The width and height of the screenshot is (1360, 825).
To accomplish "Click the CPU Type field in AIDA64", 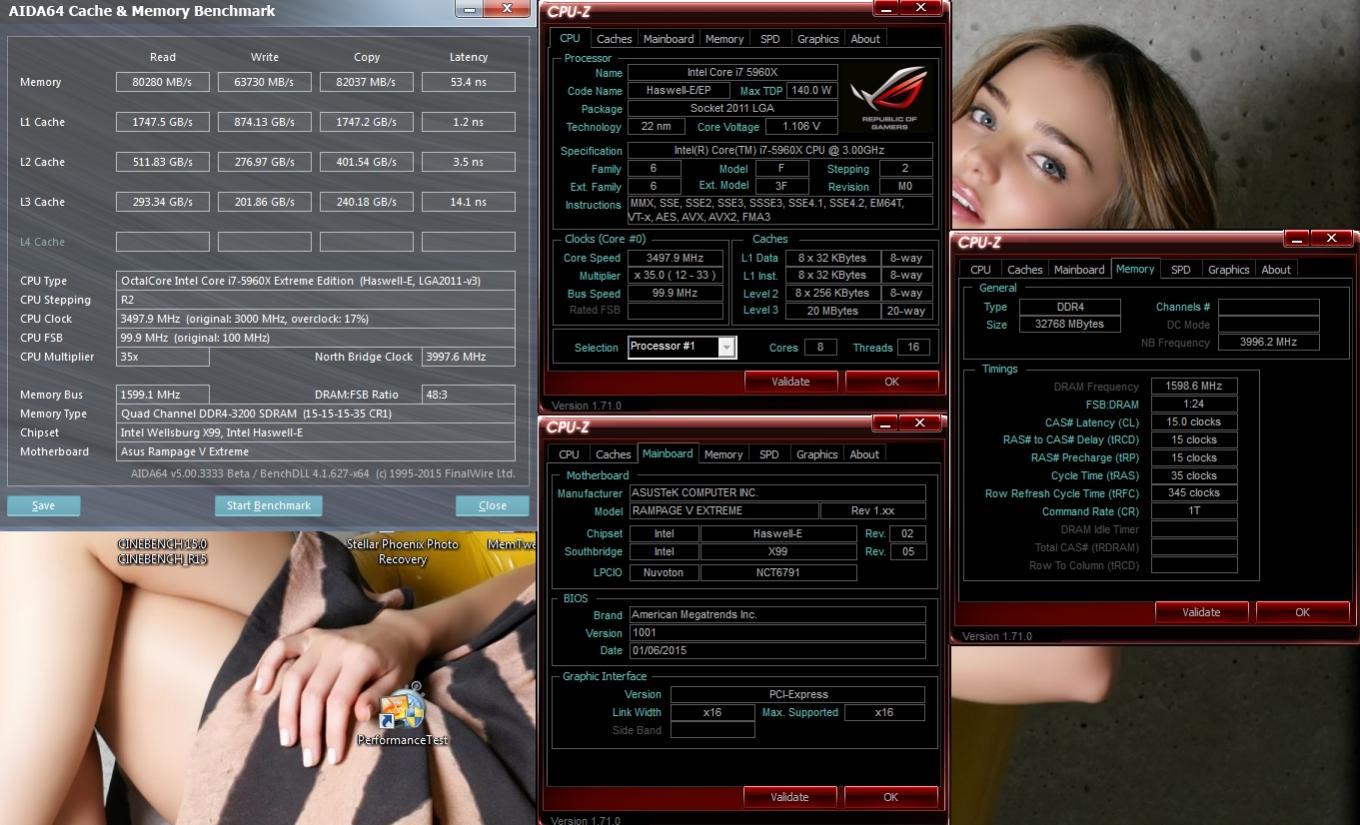I will (x=316, y=281).
